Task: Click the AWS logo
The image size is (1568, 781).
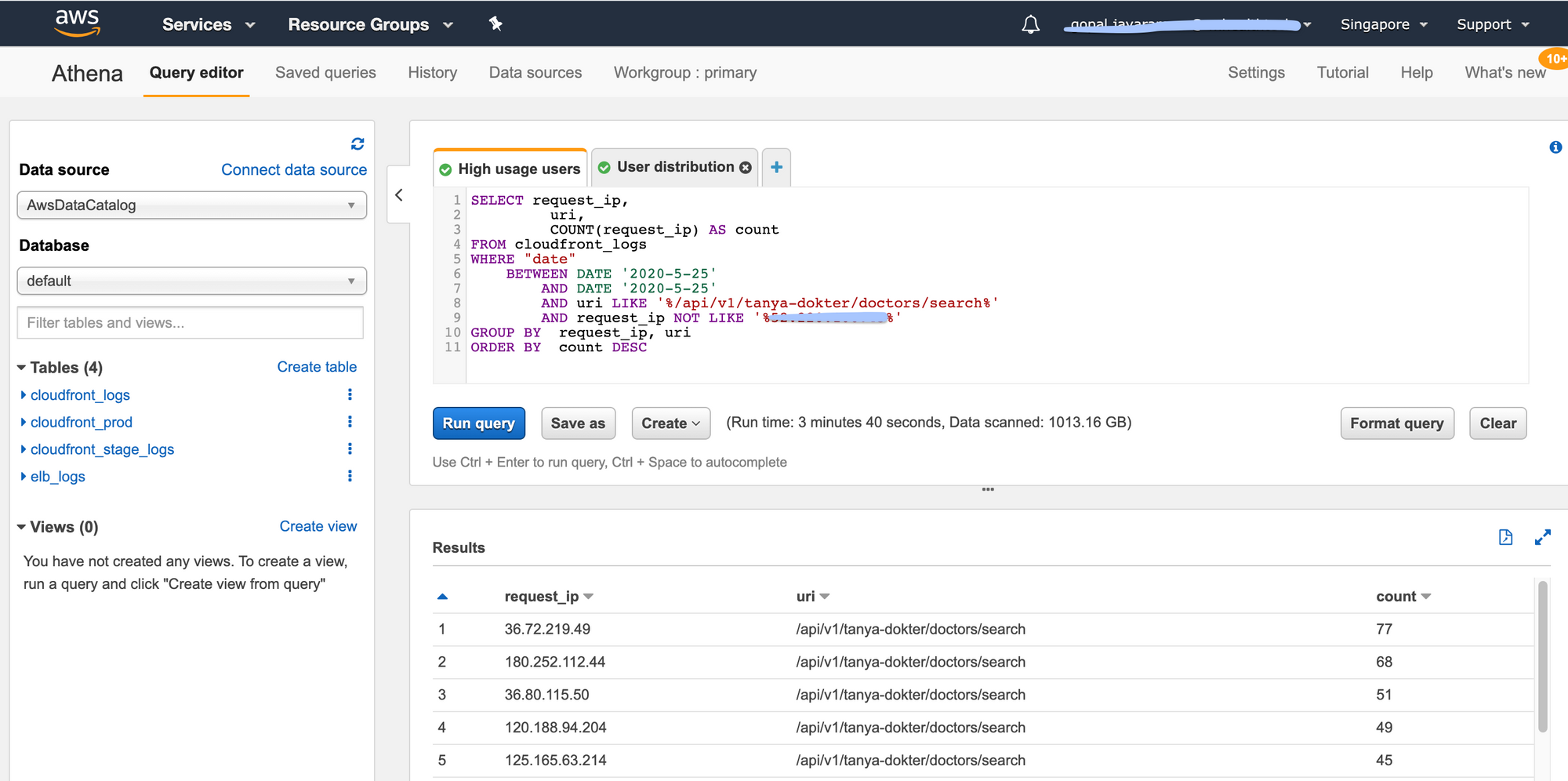Action: (x=77, y=23)
